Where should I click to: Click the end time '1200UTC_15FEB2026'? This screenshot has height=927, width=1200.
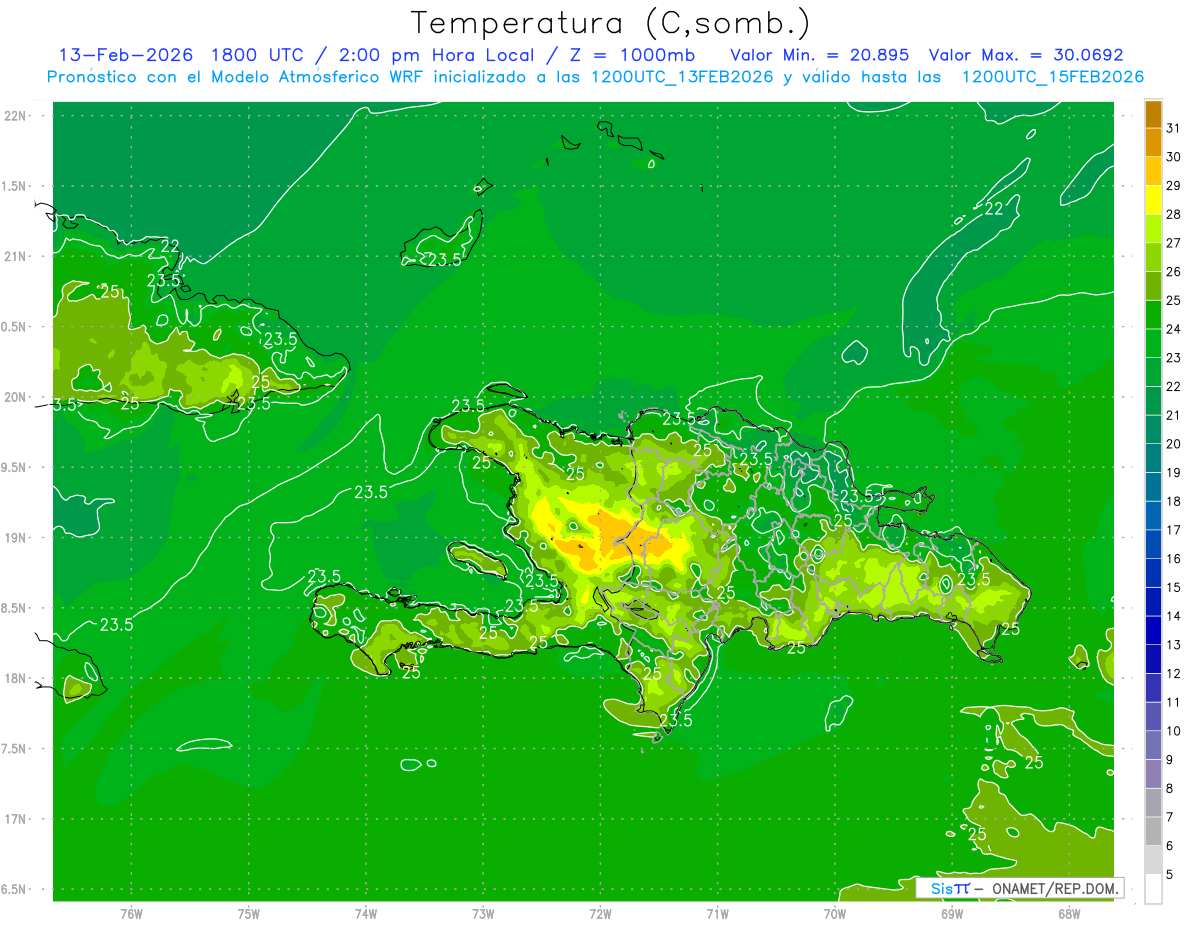tap(1053, 77)
